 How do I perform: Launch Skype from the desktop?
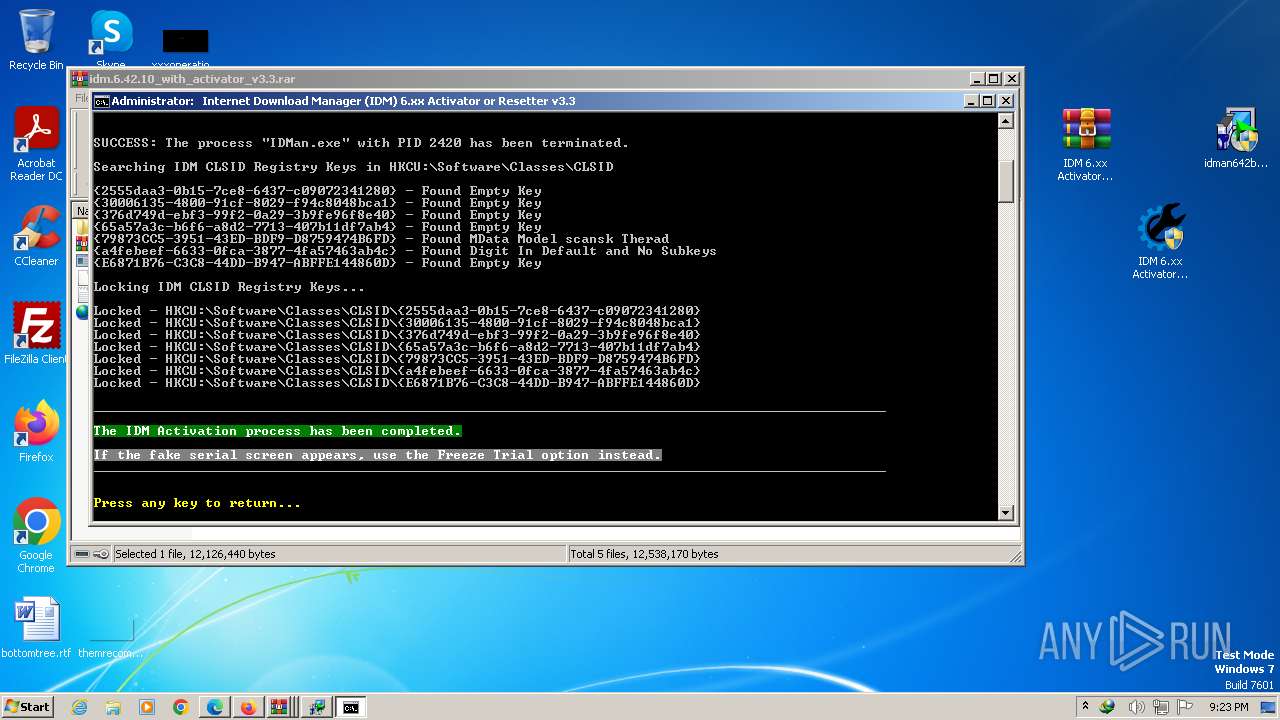point(111,38)
